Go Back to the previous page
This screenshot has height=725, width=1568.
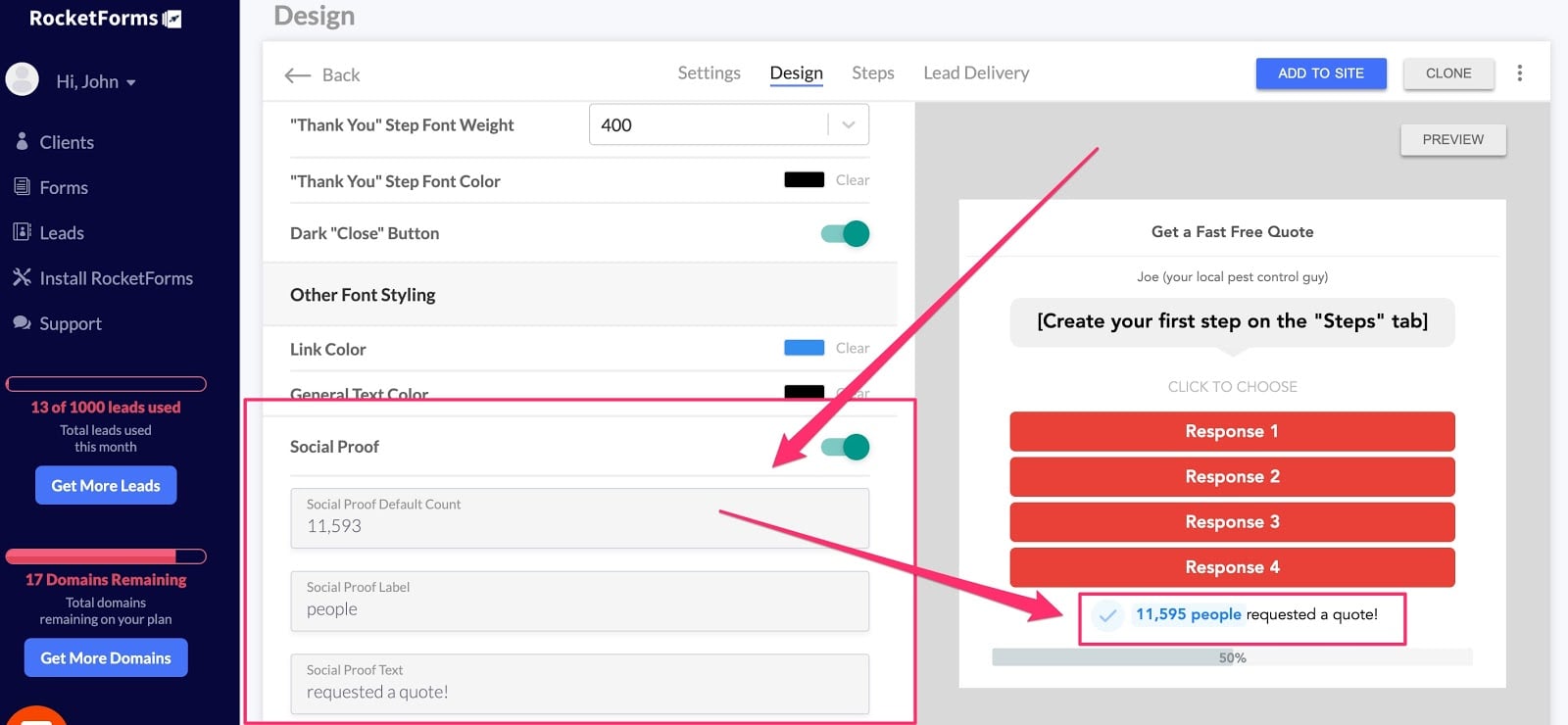tap(341, 75)
